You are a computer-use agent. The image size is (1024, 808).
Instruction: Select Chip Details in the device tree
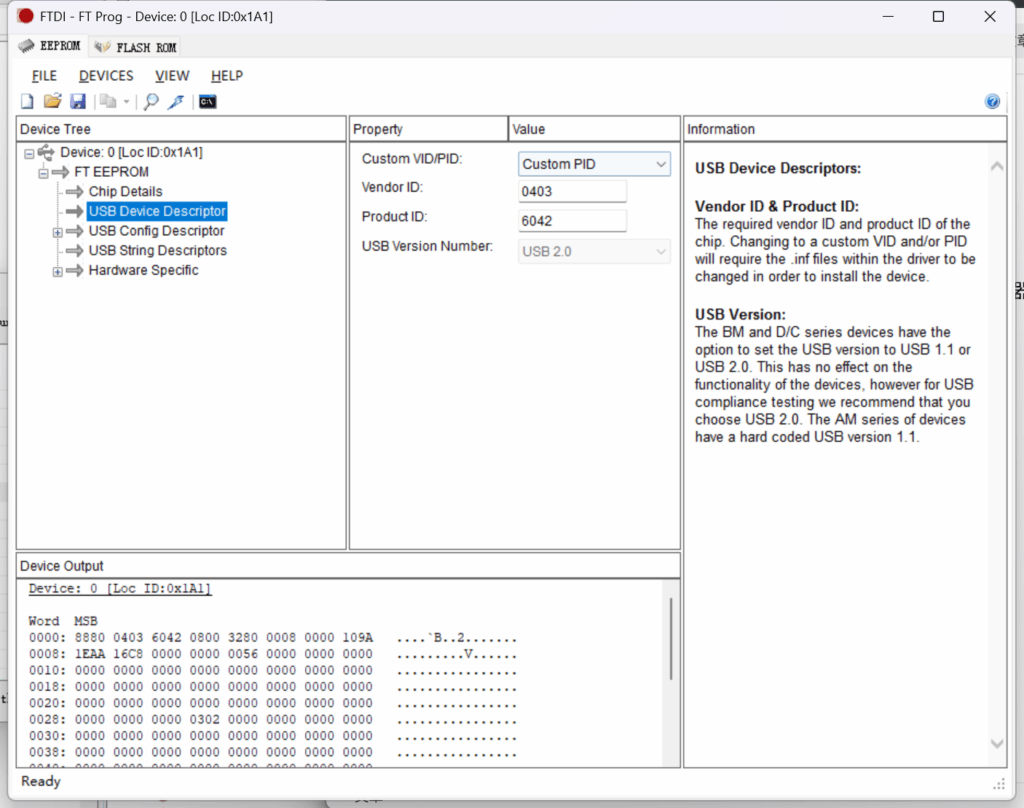point(125,191)
